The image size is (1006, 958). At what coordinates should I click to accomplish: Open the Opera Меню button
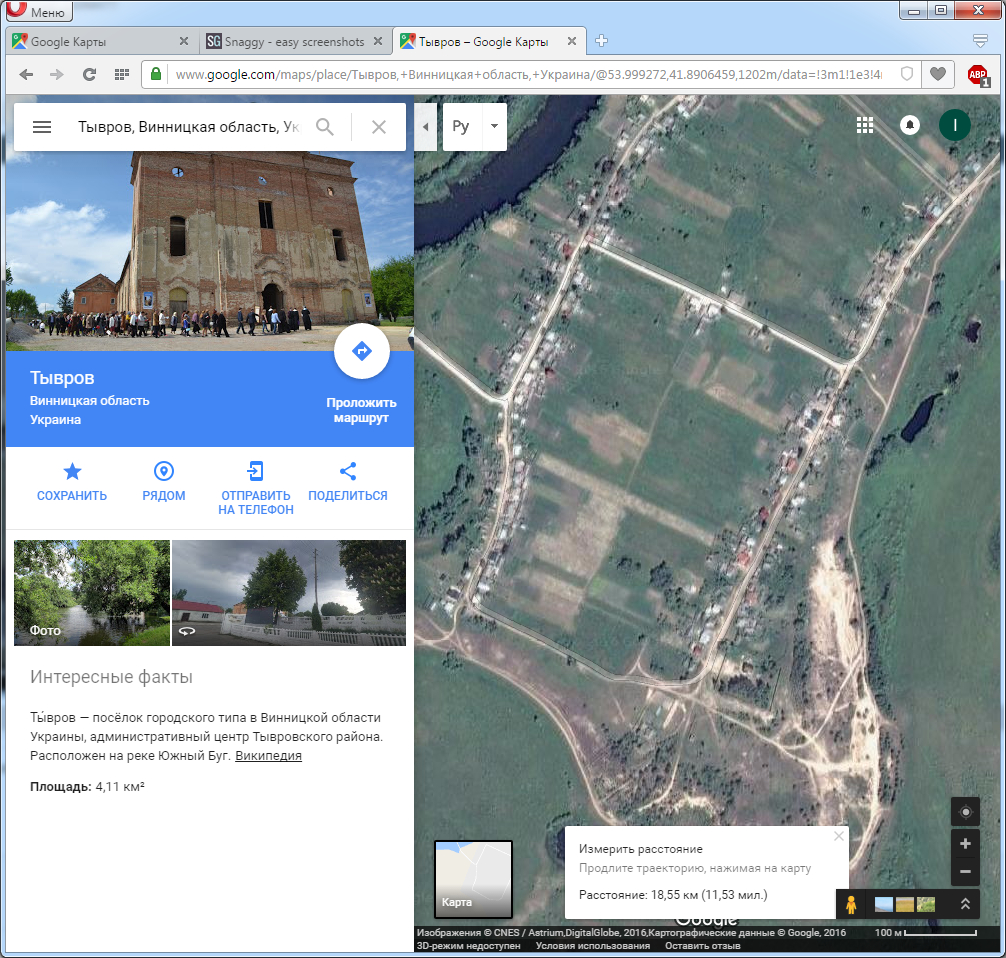click(x=38, y=11)
